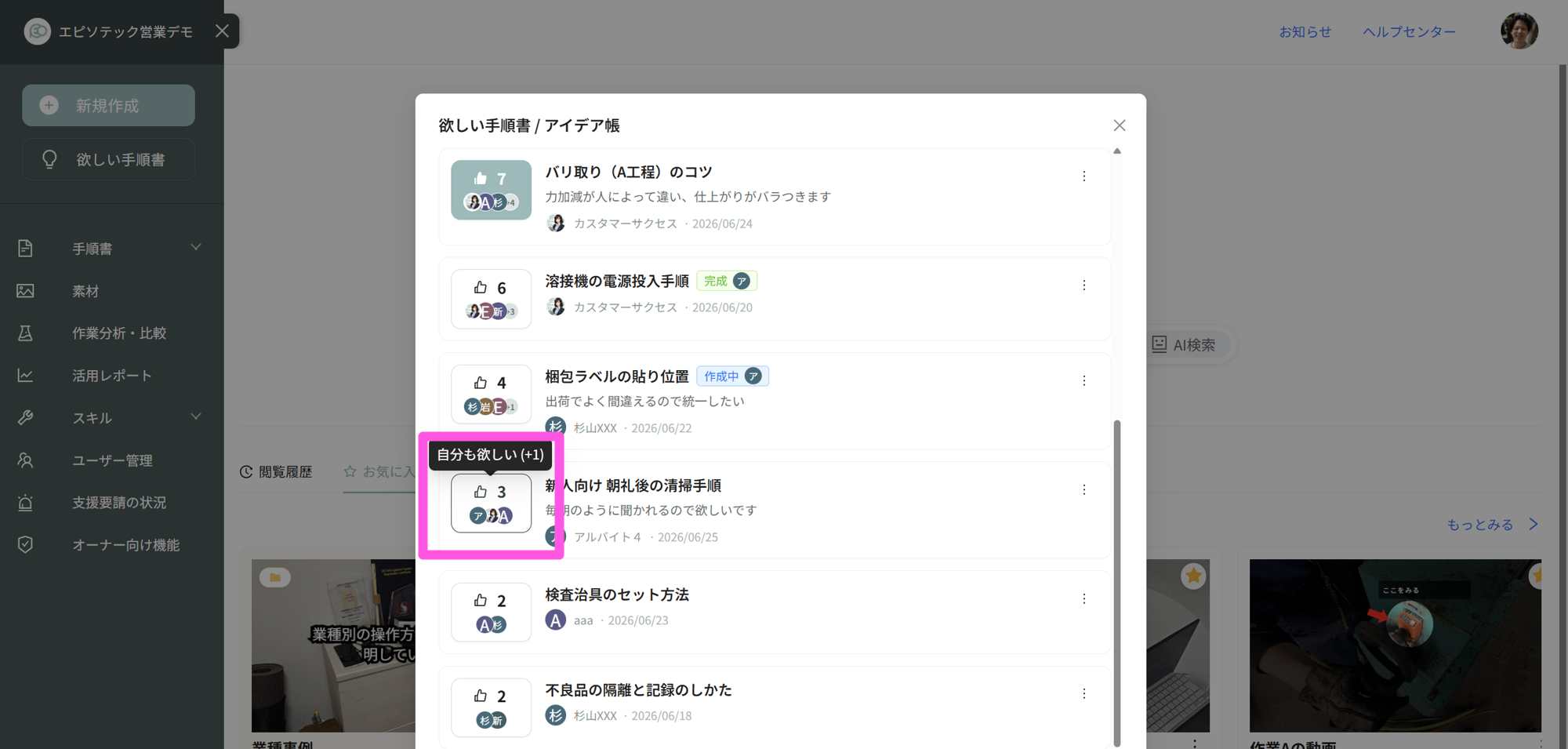
Task: Click the 作成中 status badge
Action: 732,376
